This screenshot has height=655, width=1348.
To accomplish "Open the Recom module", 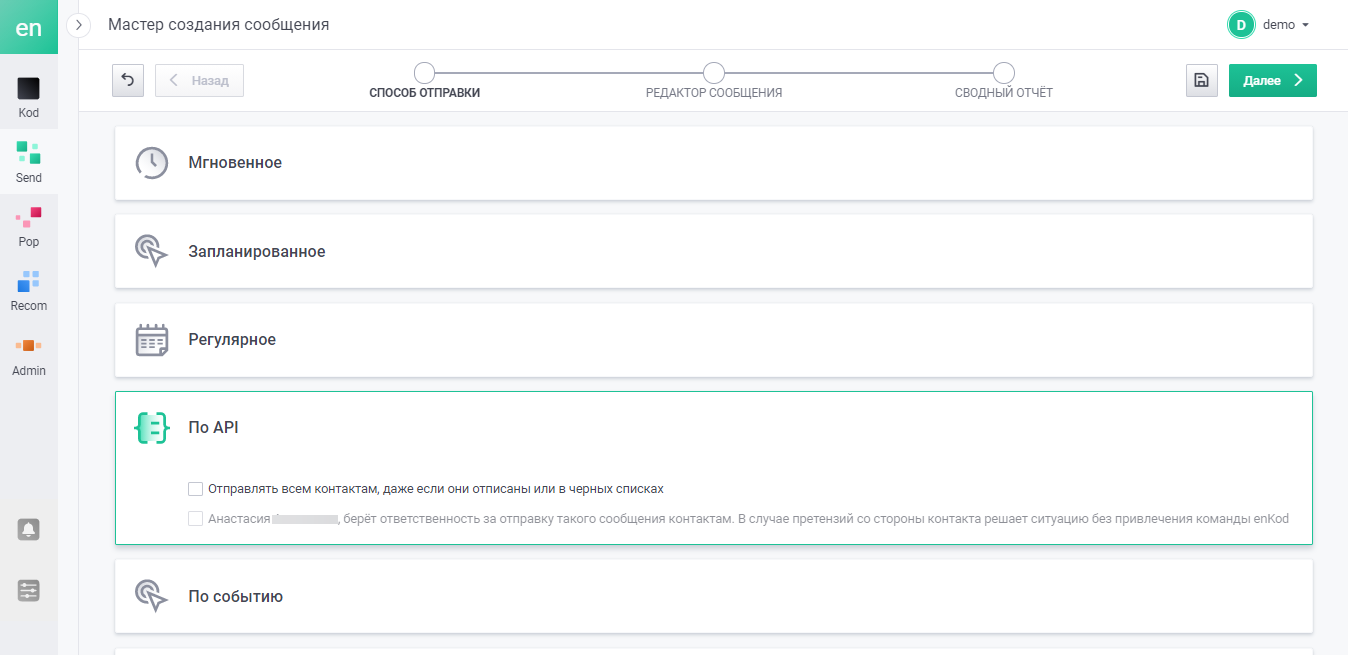I will coord(29,290).
